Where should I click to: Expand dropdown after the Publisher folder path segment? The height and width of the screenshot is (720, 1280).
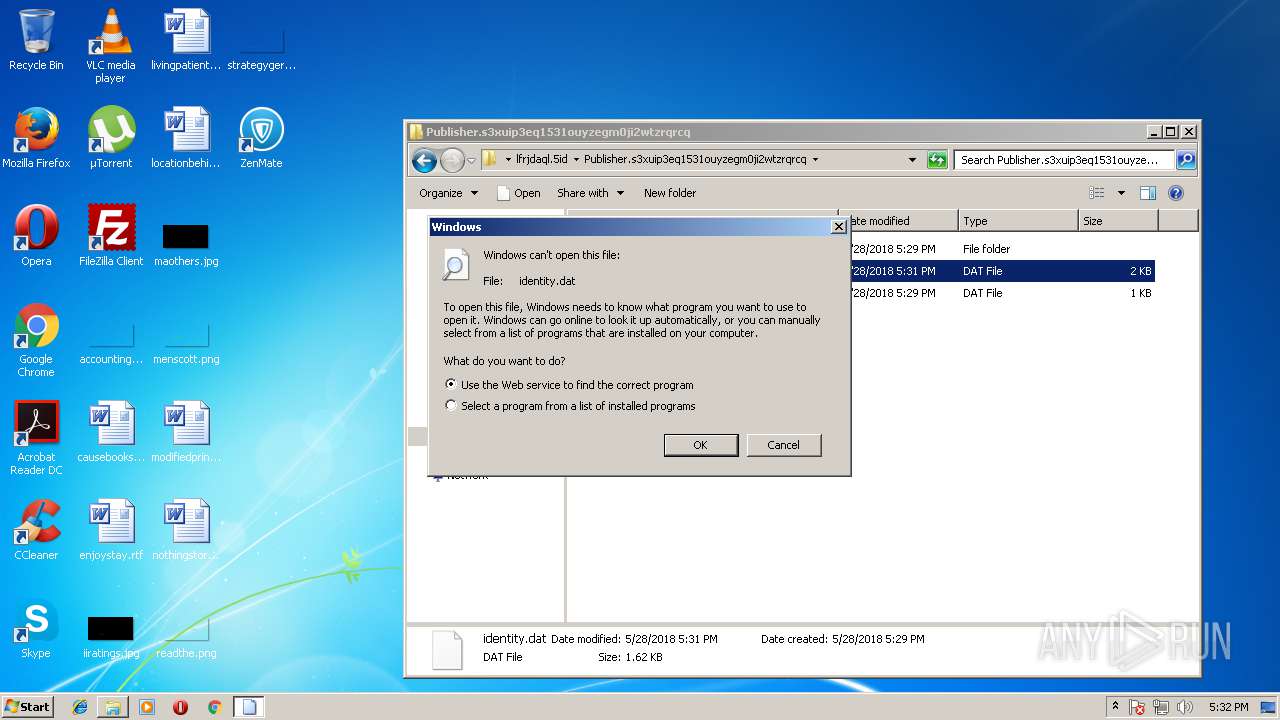tap(816, 159)
